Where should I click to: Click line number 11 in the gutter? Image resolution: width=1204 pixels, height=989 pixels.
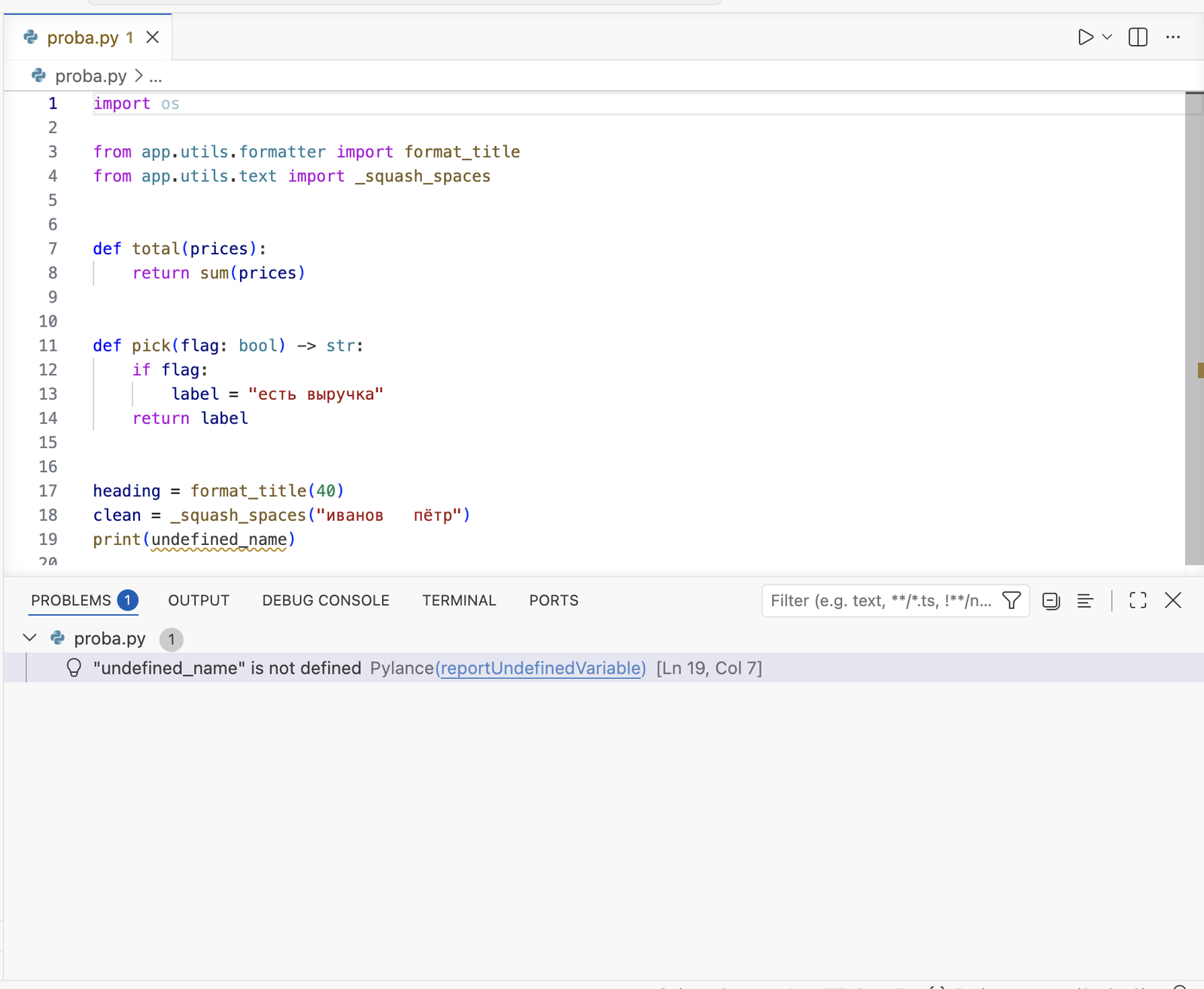coord(48,345)
